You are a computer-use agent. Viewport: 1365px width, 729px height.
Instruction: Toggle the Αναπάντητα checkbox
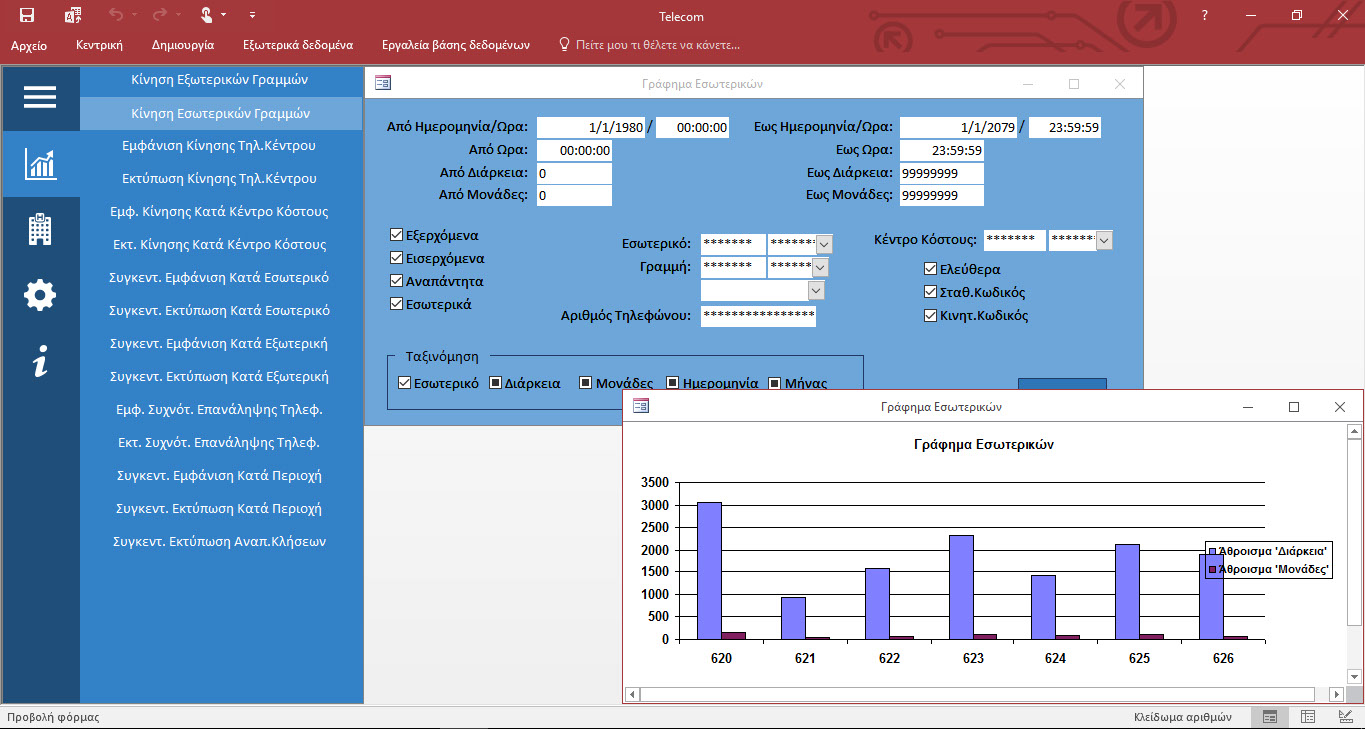397,281
